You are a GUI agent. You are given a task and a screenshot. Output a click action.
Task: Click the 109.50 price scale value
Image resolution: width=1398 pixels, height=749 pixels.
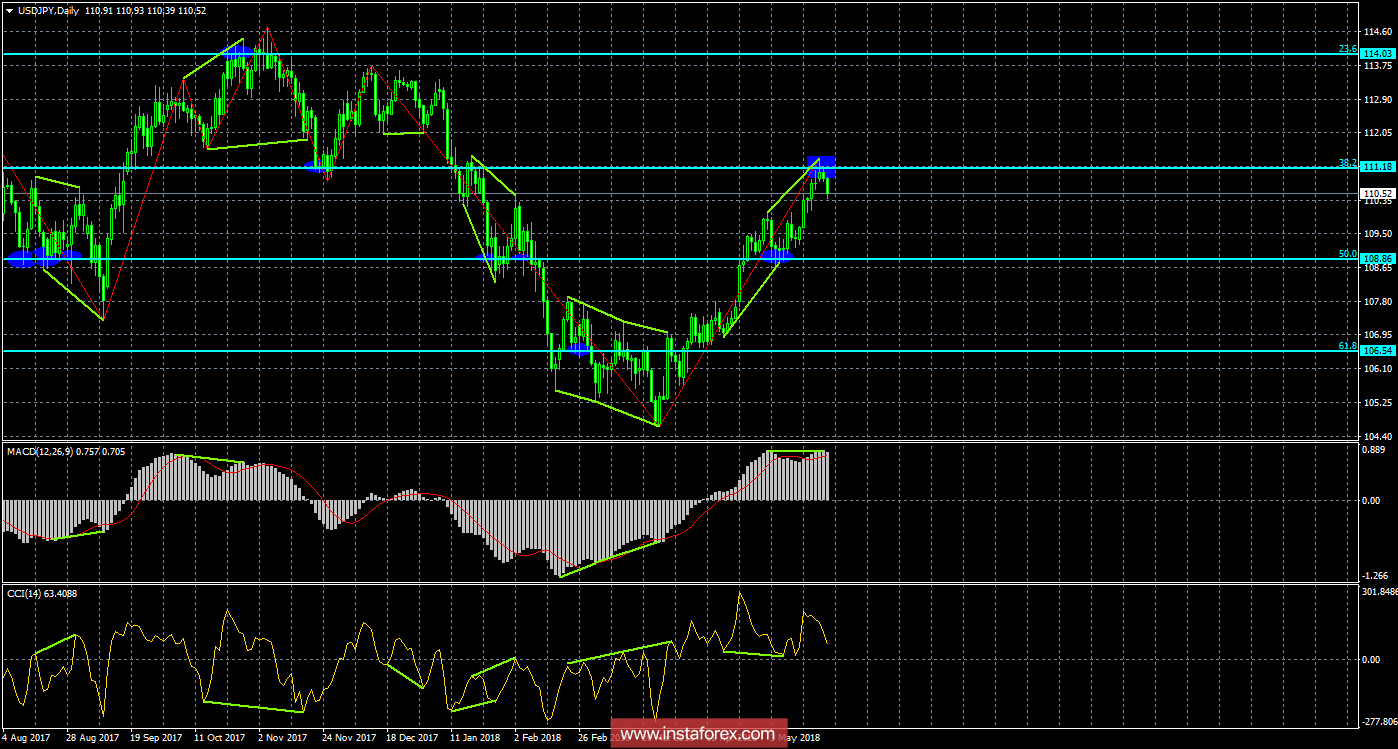pos(1377,233)
